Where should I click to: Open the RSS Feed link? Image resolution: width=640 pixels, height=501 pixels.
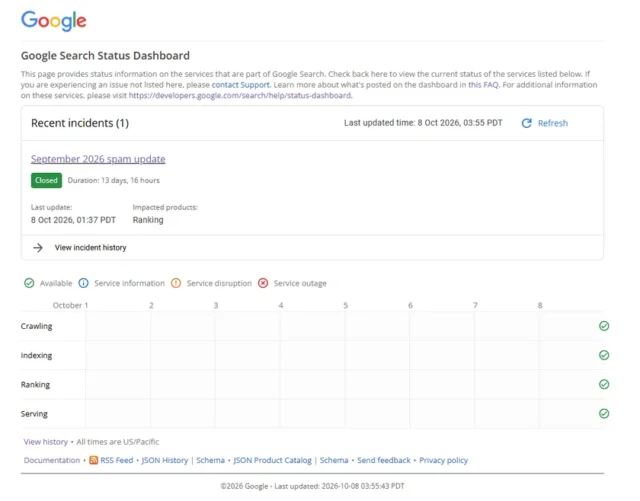117,460
